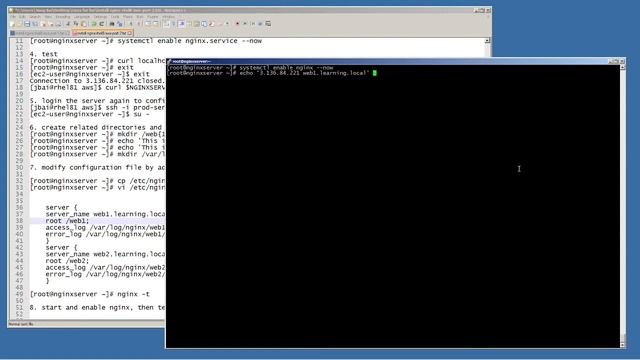Click 'root /web2;' on line 44
Screen dimensions: 640x360
click(67, 261)
